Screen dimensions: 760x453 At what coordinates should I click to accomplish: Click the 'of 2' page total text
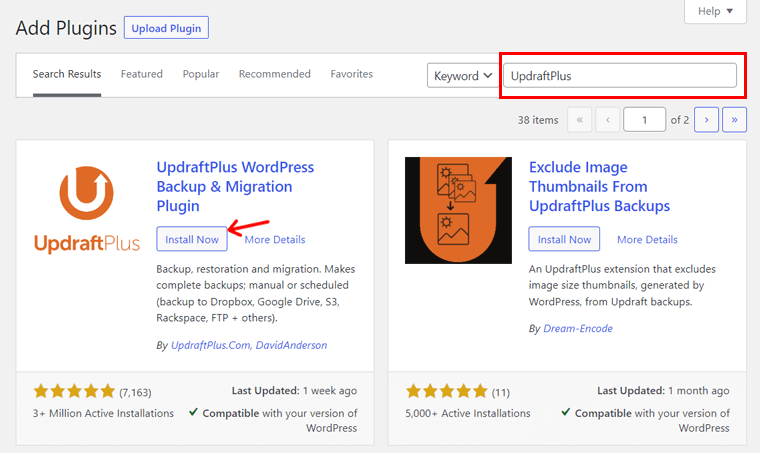point(680,120)
